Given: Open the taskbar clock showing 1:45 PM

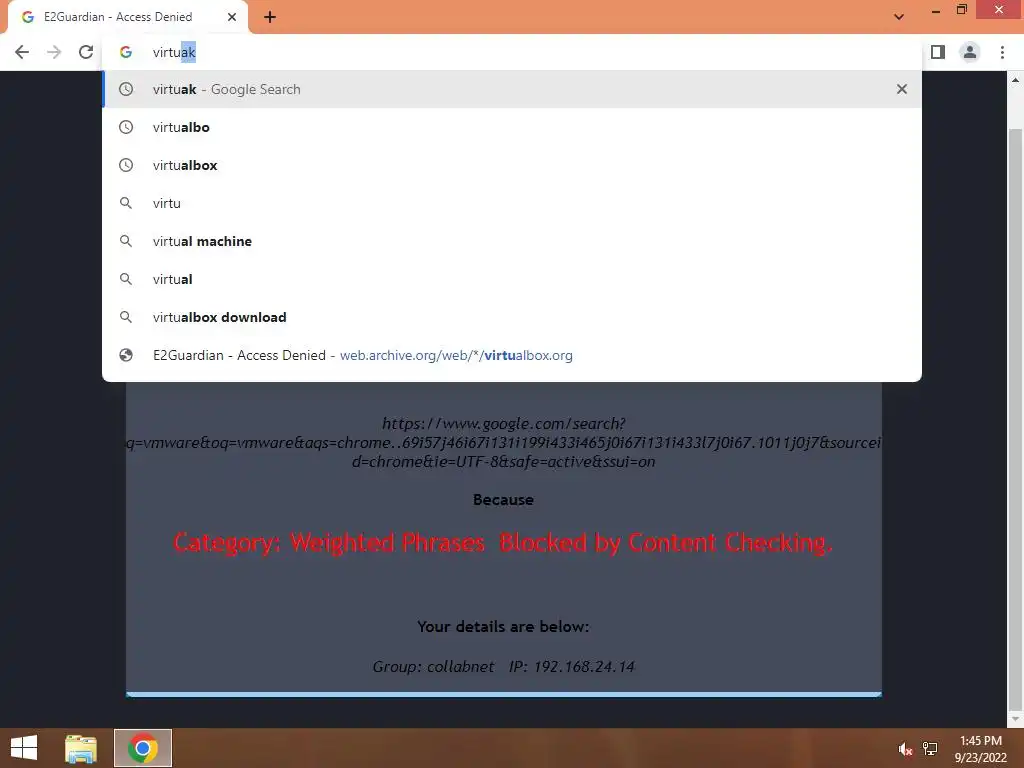Looking at the screenshot, I should tap(980, 748).
